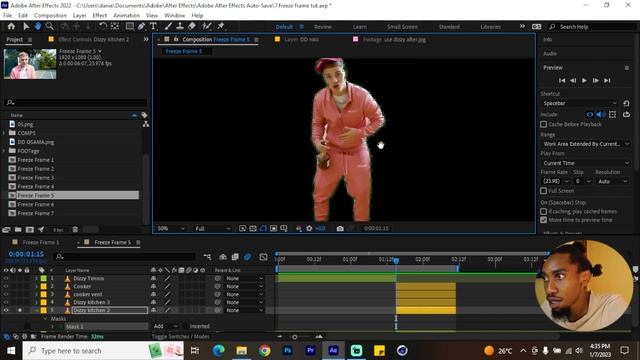Collapse the Masks property group
640x360 pixels.
[45, 319]
